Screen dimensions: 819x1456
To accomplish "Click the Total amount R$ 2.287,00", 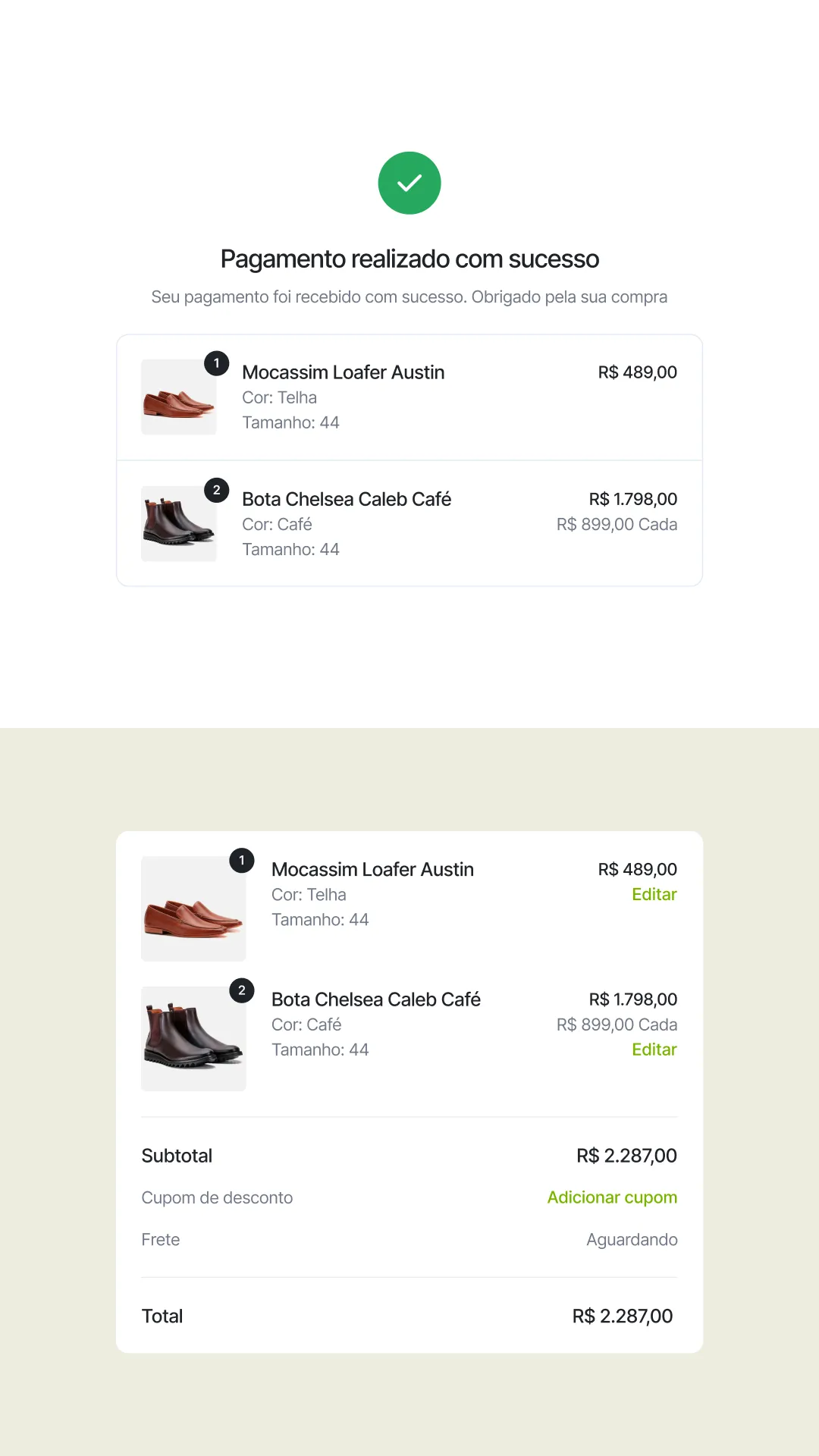I will pyautogui.click(x=622, y=1316).
